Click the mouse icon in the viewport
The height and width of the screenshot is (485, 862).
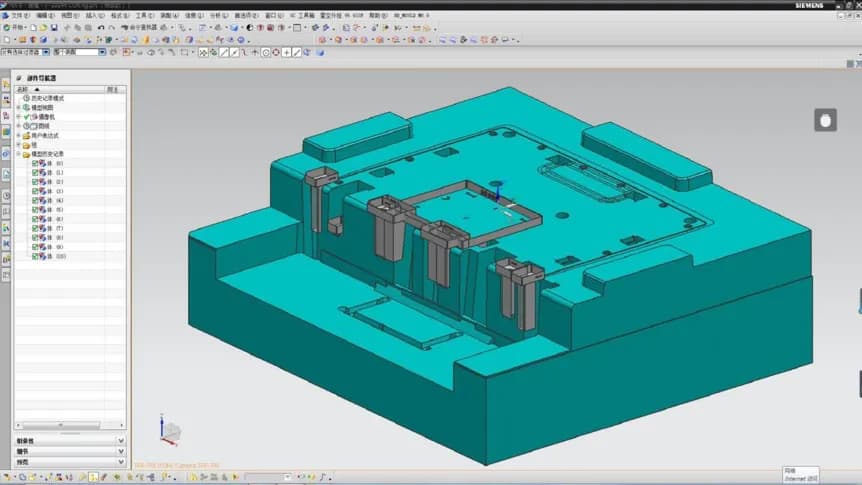825,120
